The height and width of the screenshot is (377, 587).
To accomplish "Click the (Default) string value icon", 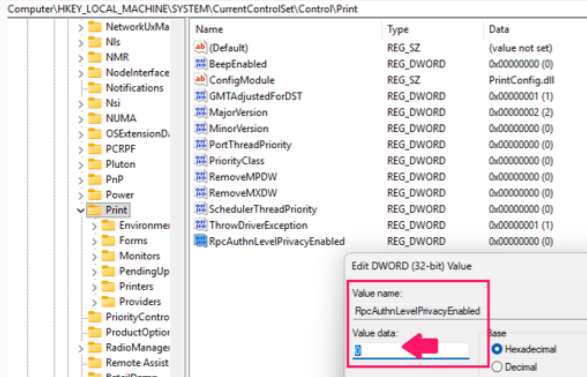I will coord(200,48).
